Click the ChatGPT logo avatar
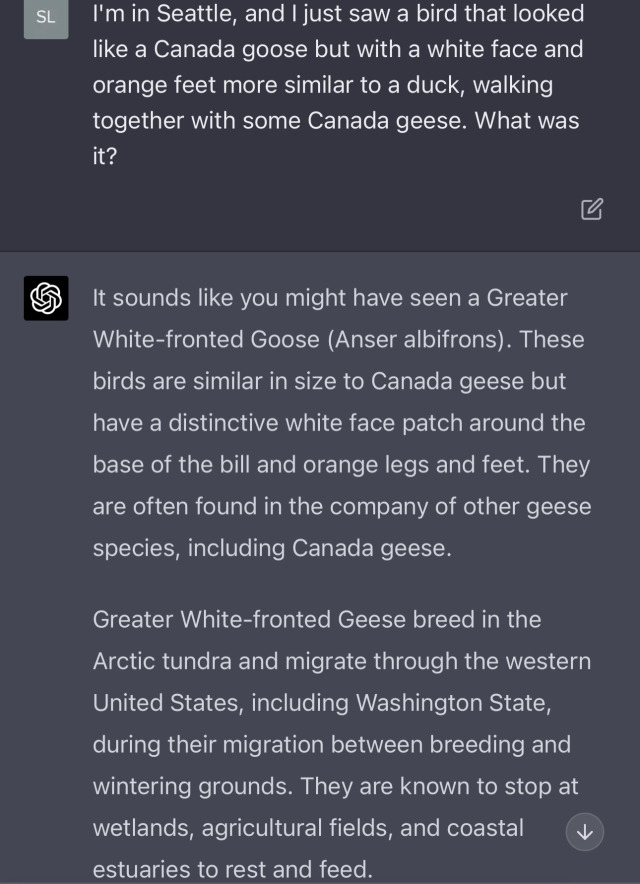The image size is (640, 884). point(46,298)
